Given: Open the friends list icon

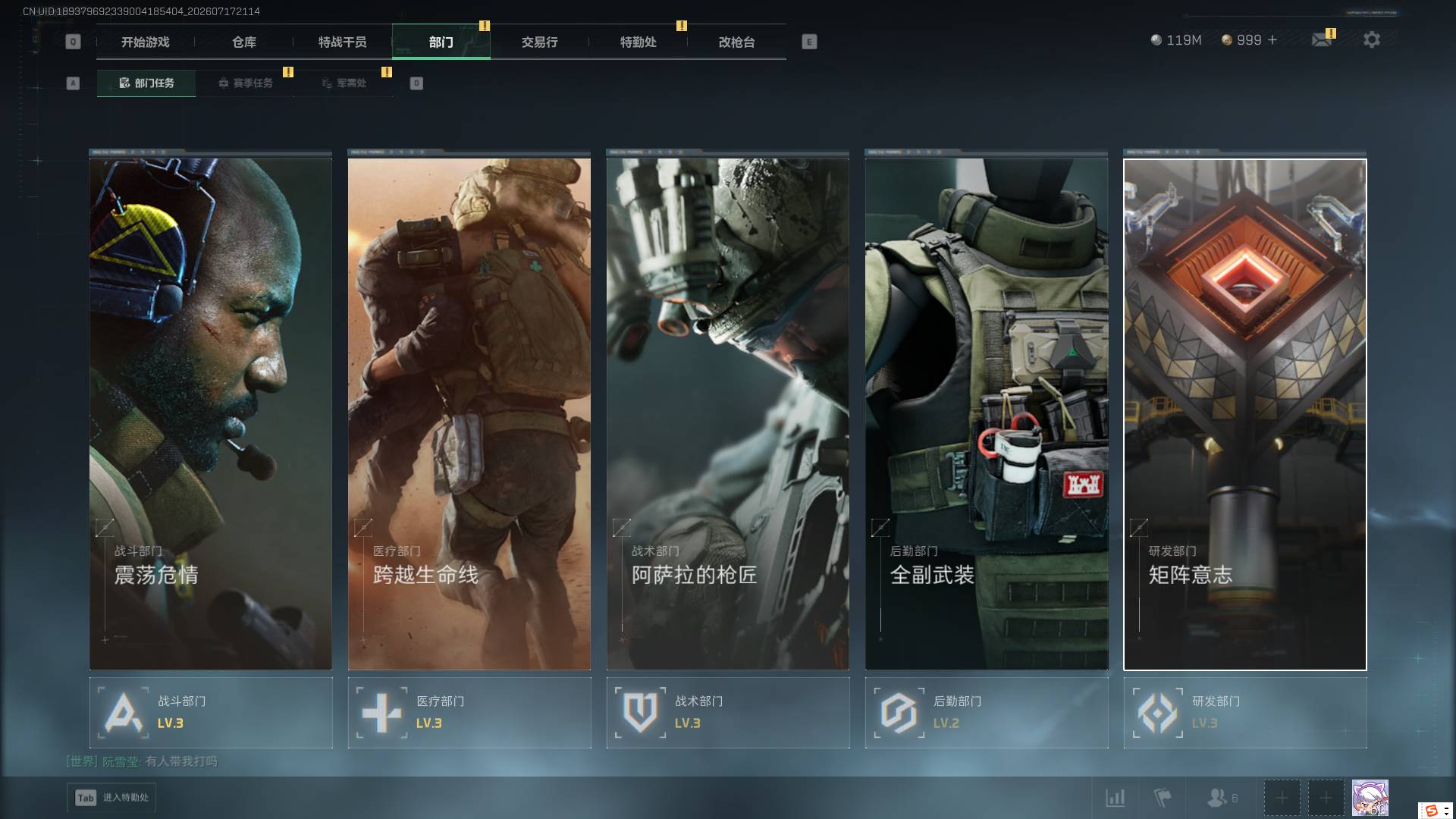Looking at the screenshot, I should click(x=1222, y=798).
